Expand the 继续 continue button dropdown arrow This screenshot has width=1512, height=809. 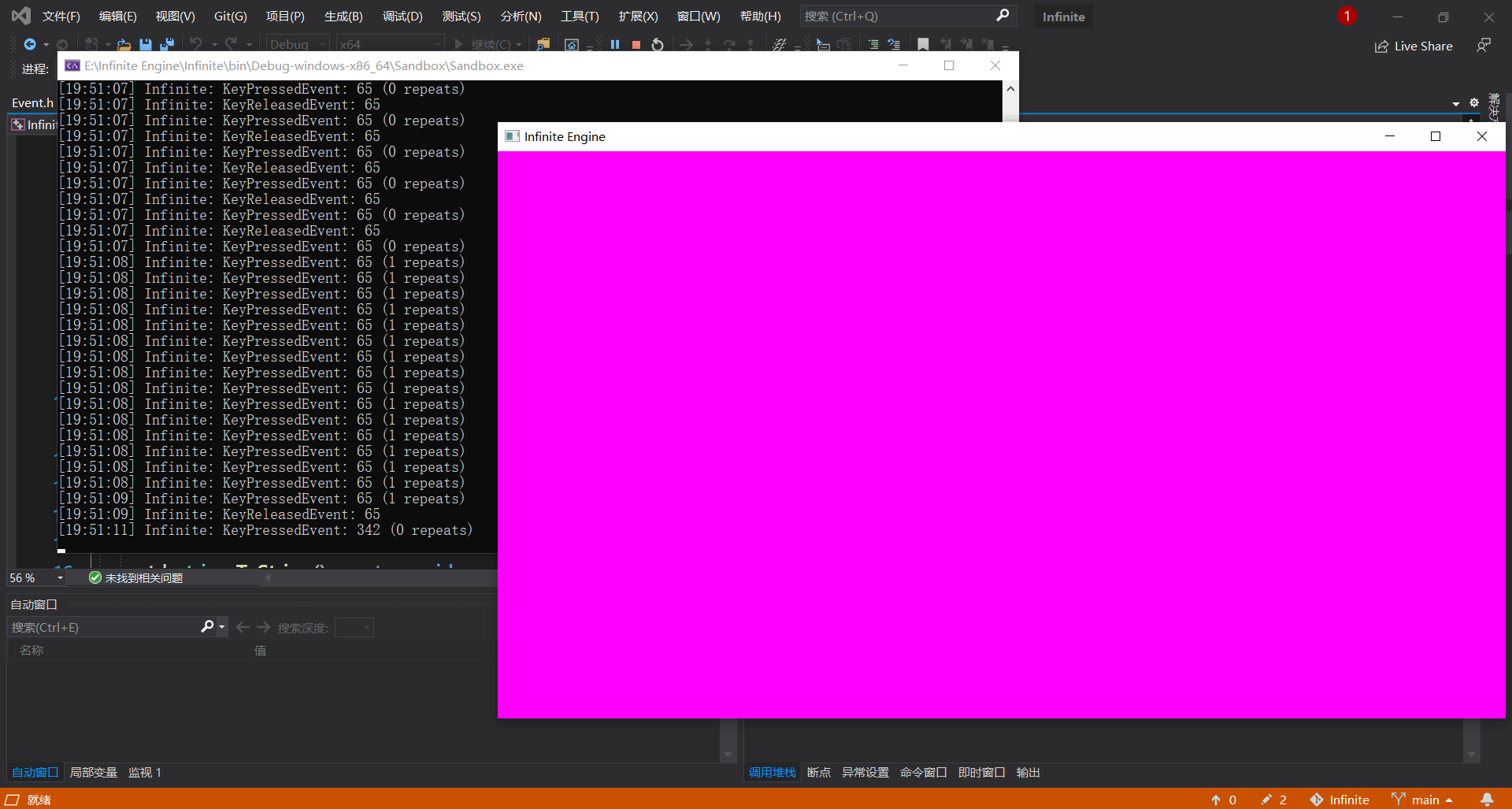pyautogui.click(x=519, y=45)
